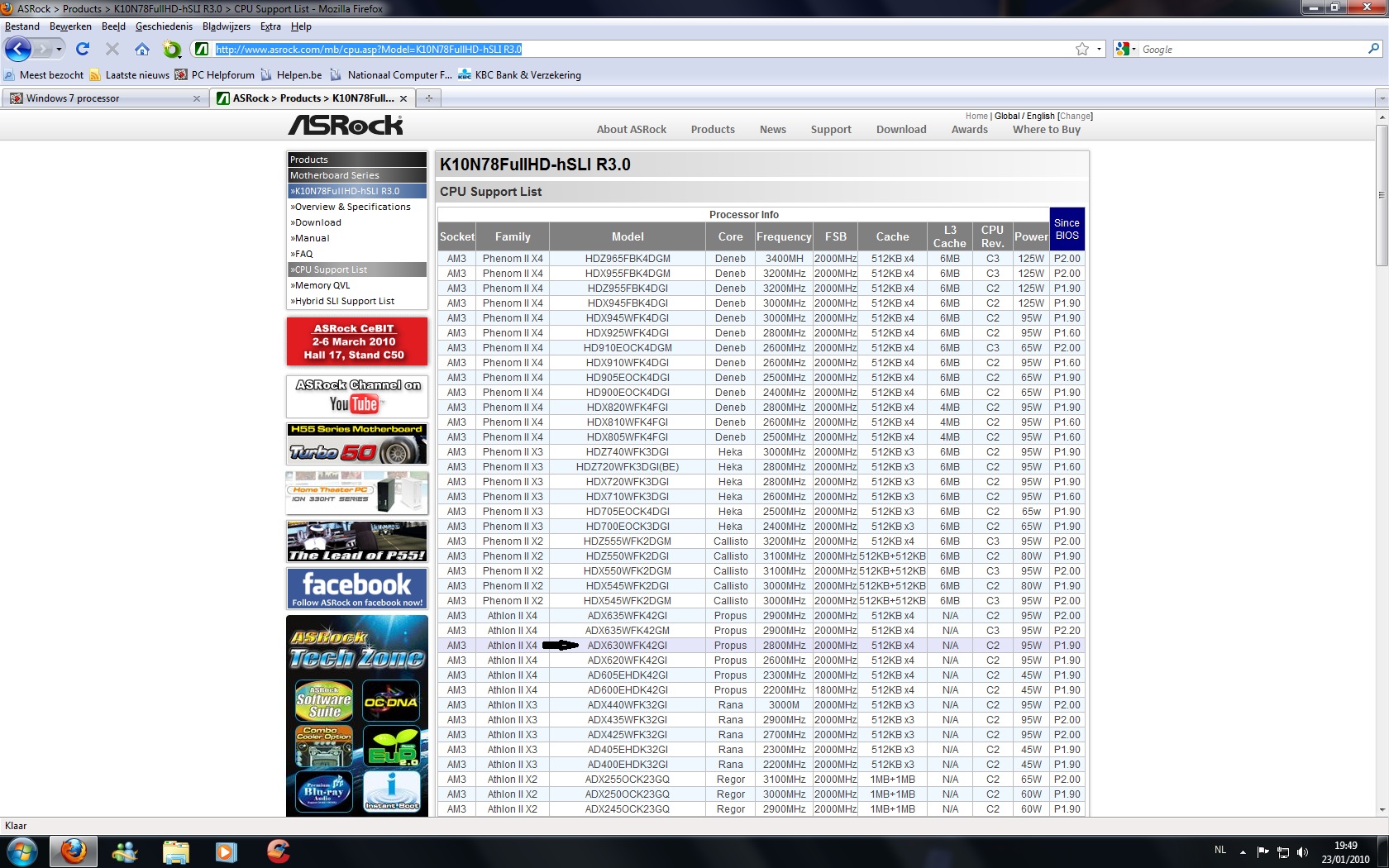Launch Windows Media Player from the taskbar
This screenshot has width=1389, height=868.
pyautogui.click(x=226, y=851)
